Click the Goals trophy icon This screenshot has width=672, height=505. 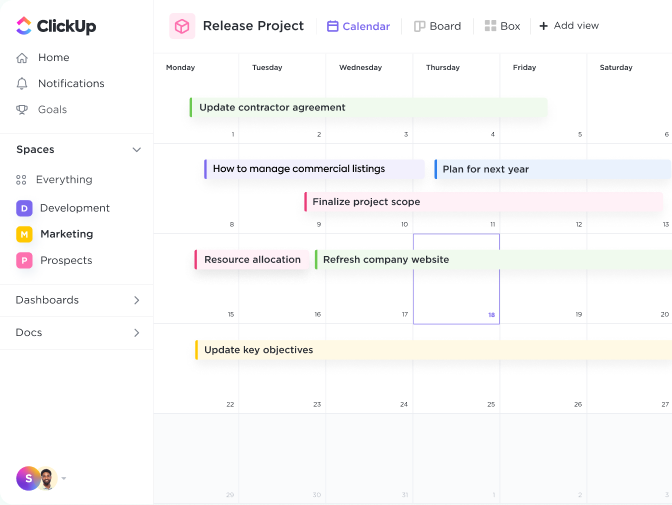[22, 110]
